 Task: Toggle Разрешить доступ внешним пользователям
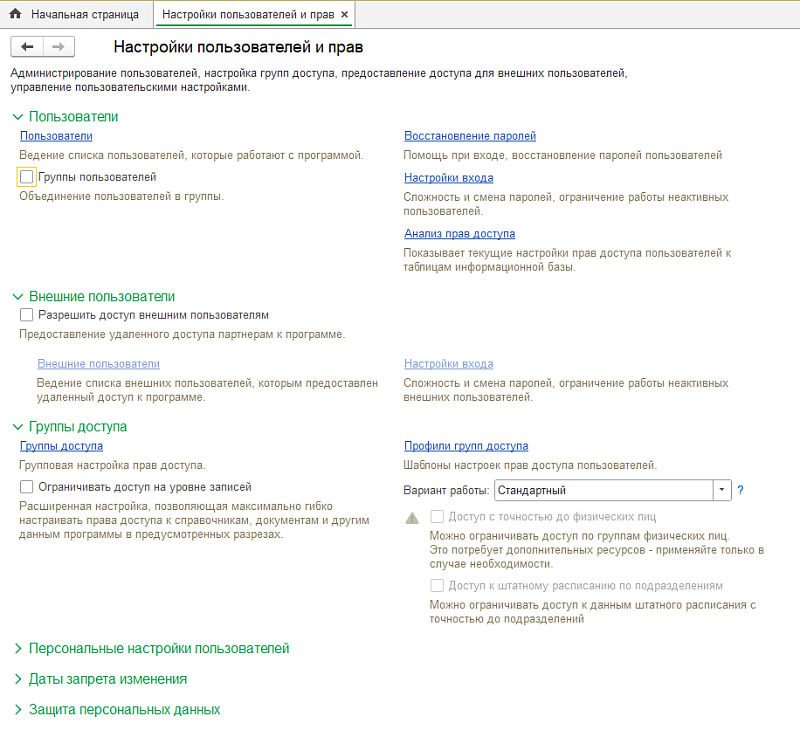[x=27, y=314]
